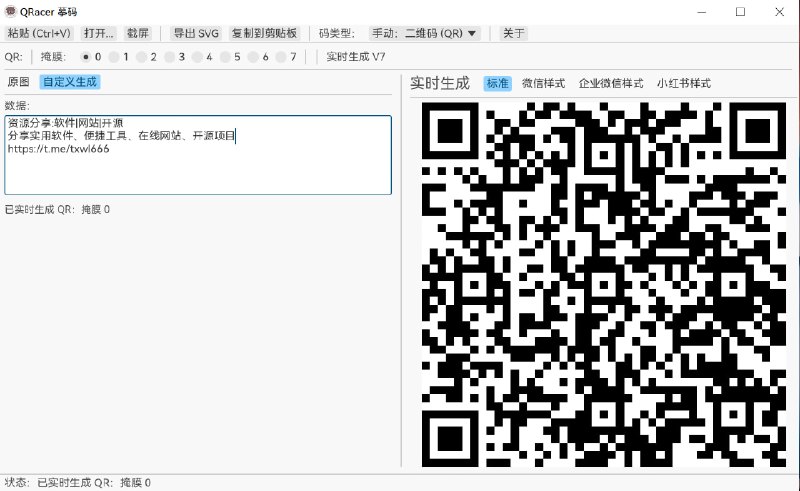Open the 关于 about dialog

[513, 33]
